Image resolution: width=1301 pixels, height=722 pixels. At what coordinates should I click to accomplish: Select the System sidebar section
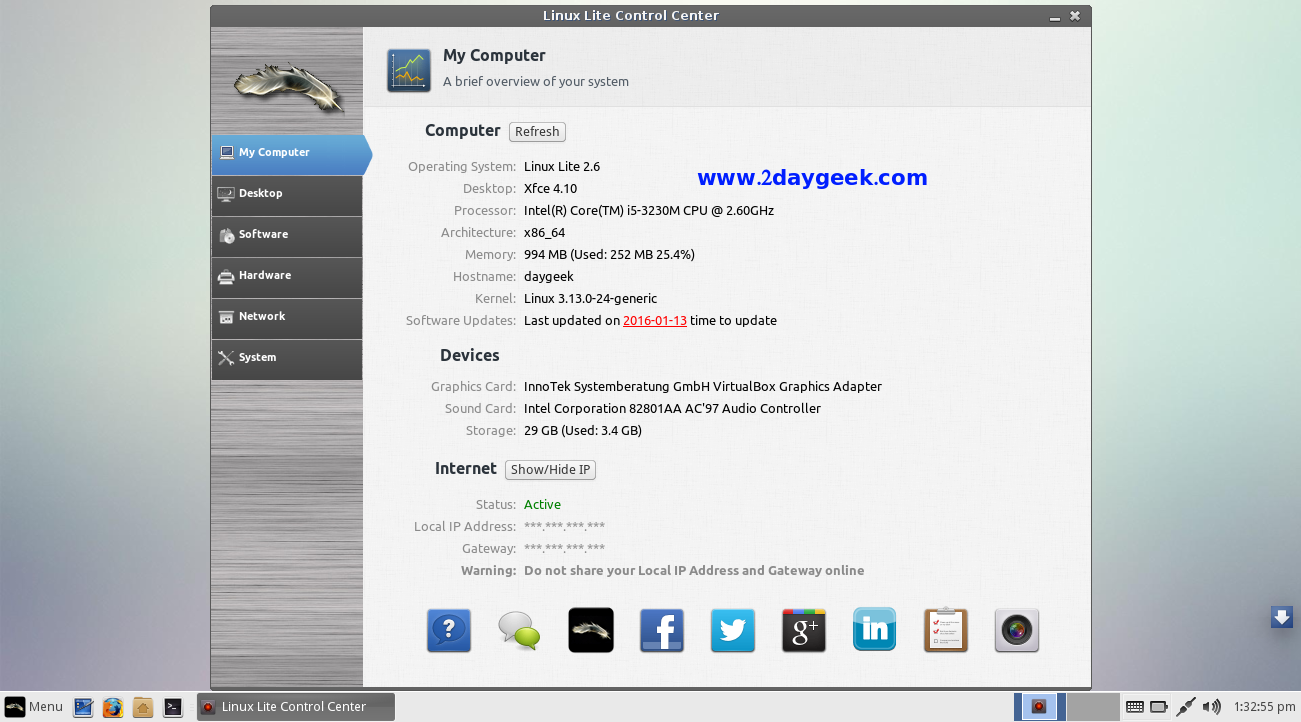[287, 358]
